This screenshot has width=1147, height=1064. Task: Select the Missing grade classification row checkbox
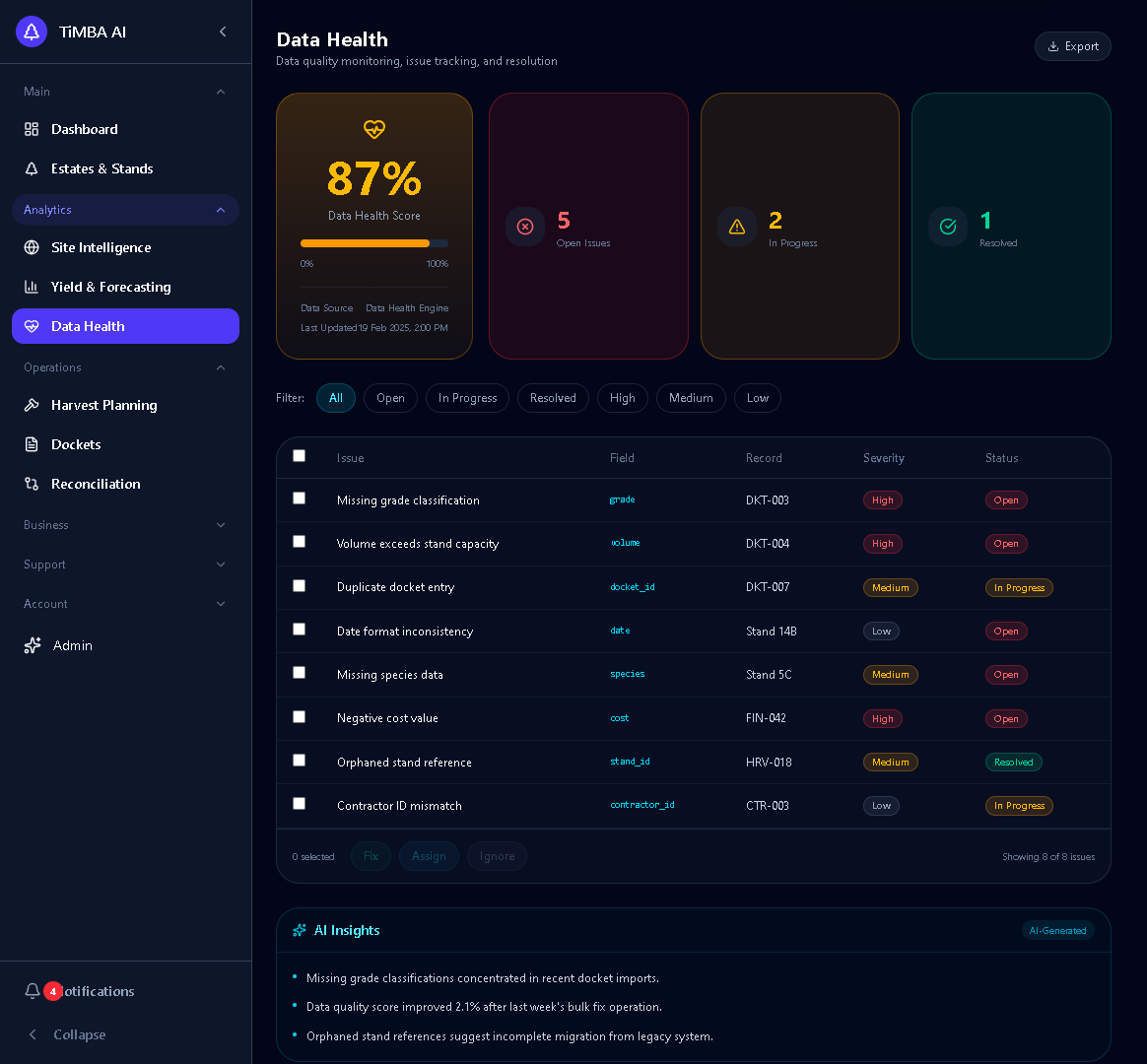[300, 499]
